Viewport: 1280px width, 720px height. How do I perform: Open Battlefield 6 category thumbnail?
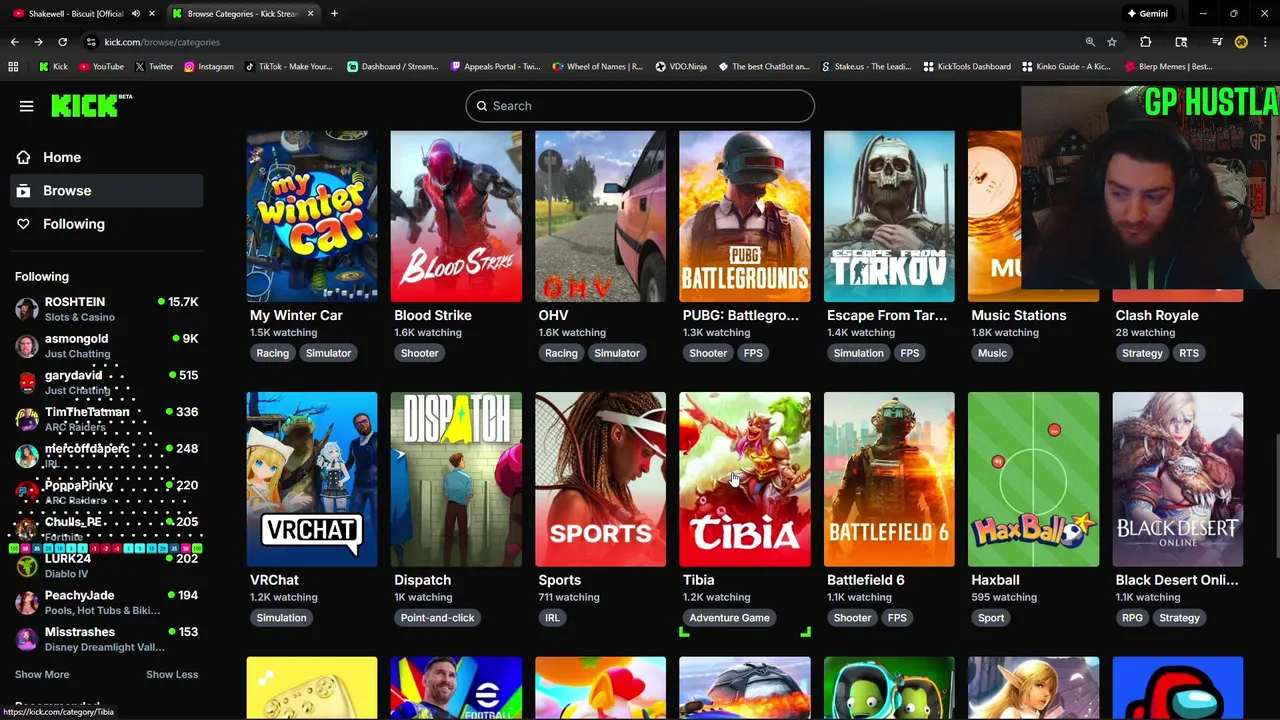(x=889, y=479)
